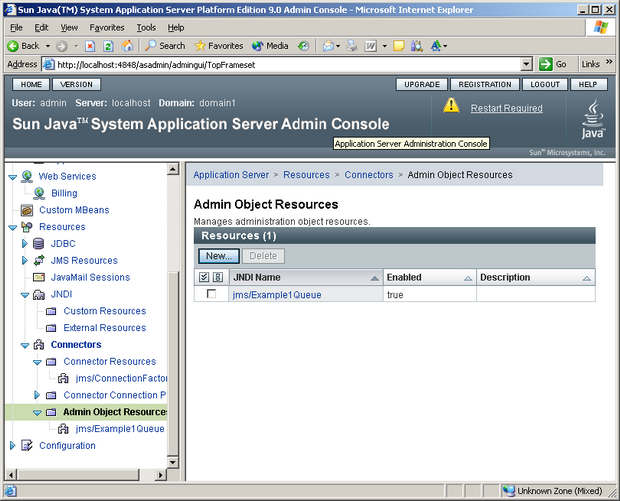Click the JNDI node icon
Viewport: 620px width, 501px height.
[39, 295]
